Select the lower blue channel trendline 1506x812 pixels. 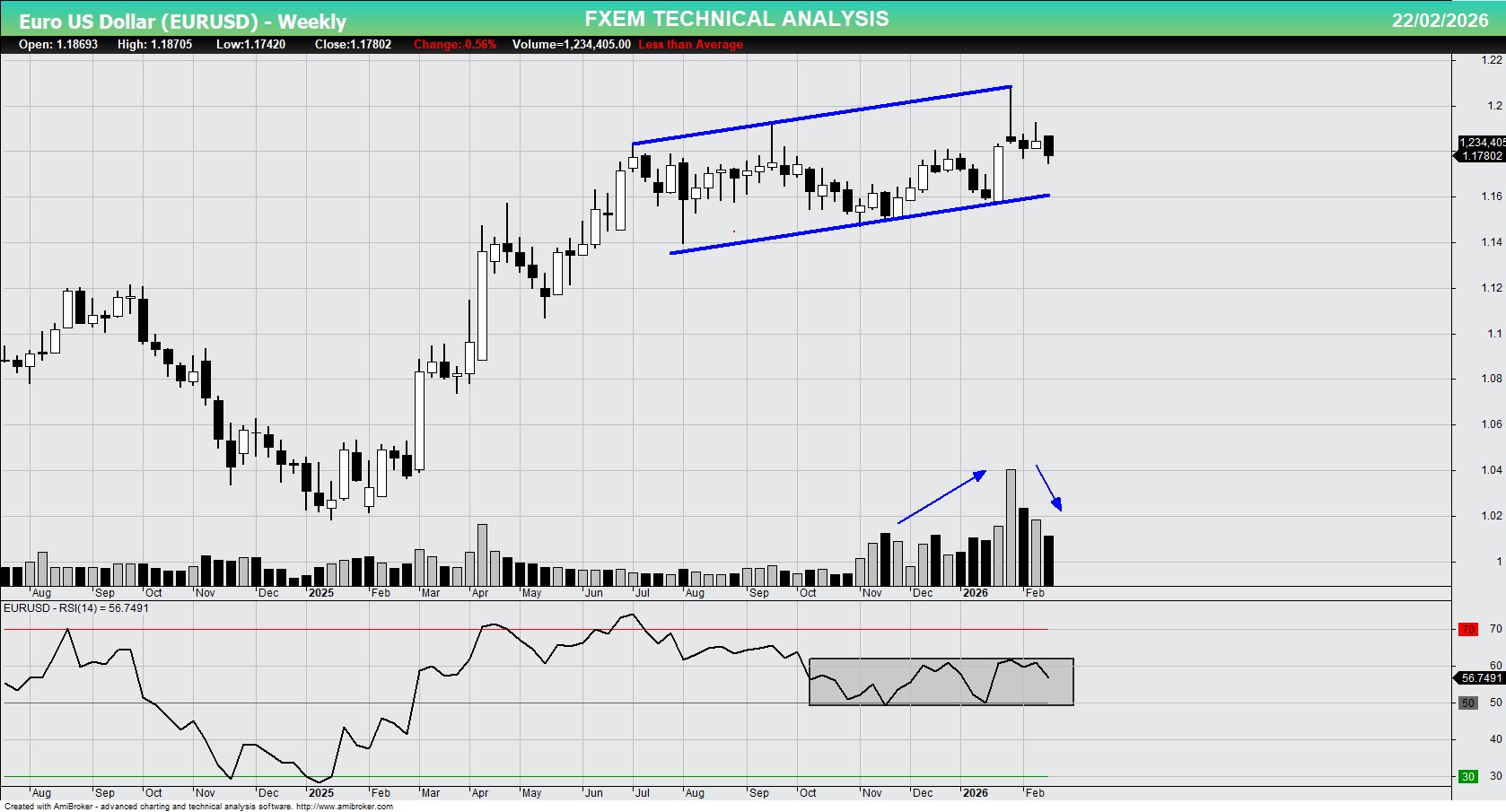pos(859,224)
